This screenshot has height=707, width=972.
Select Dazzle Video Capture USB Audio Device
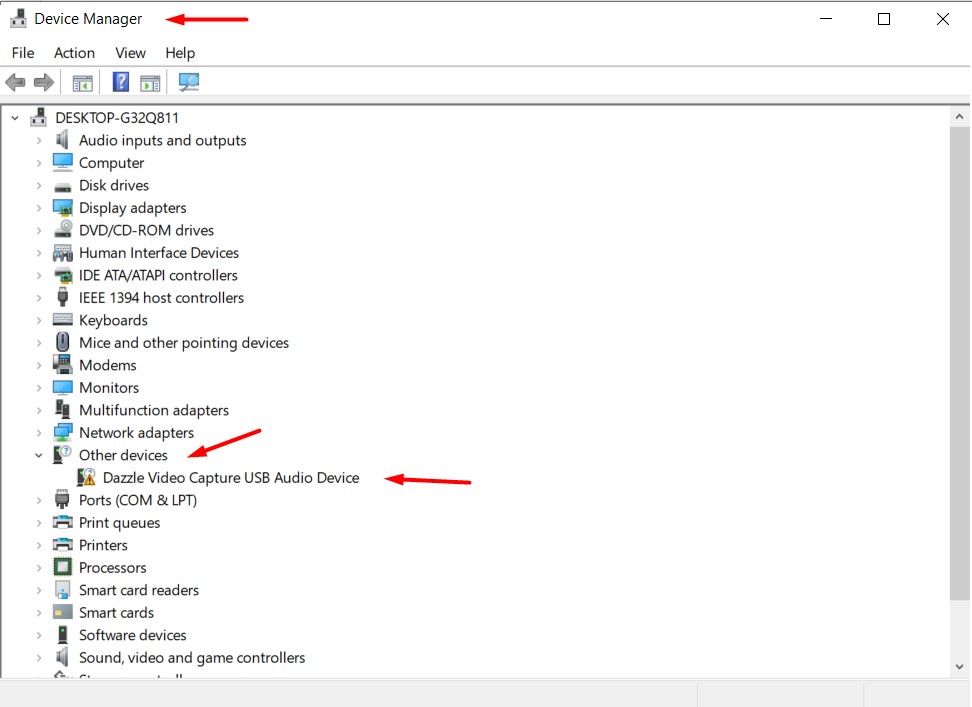[x=231, y=478]
